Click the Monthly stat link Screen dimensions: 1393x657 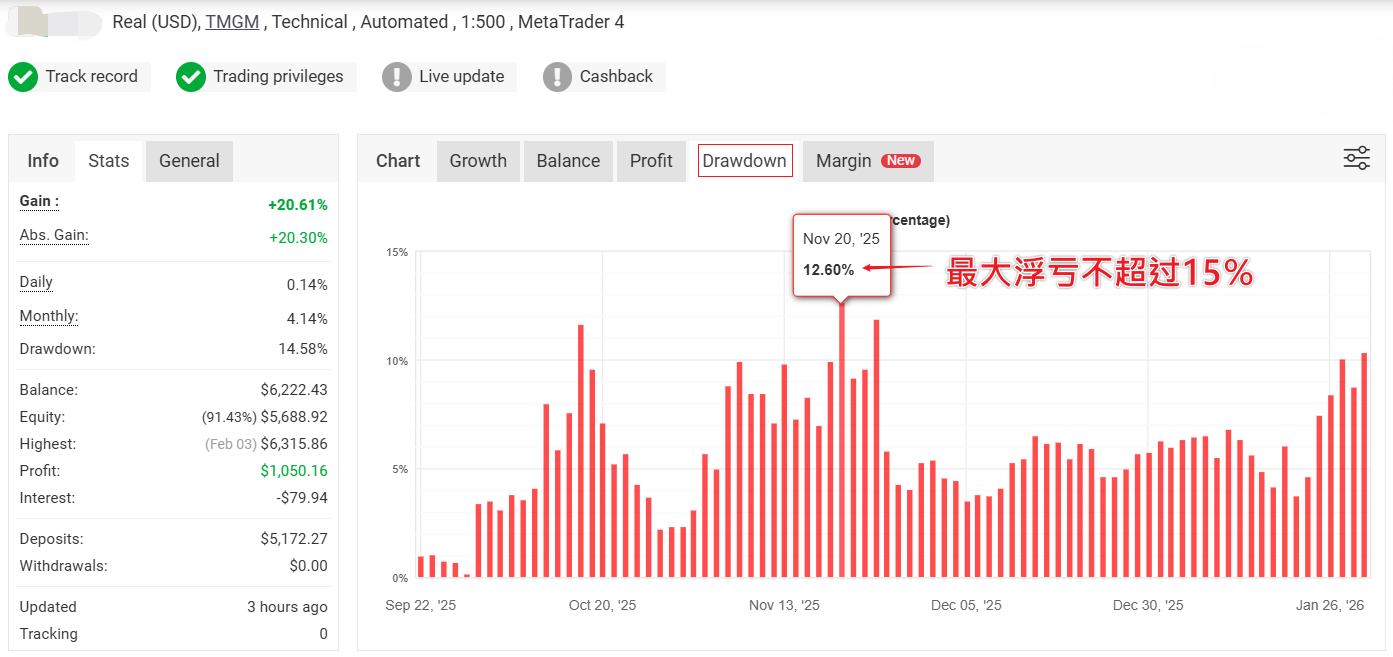tap(47, 316)
